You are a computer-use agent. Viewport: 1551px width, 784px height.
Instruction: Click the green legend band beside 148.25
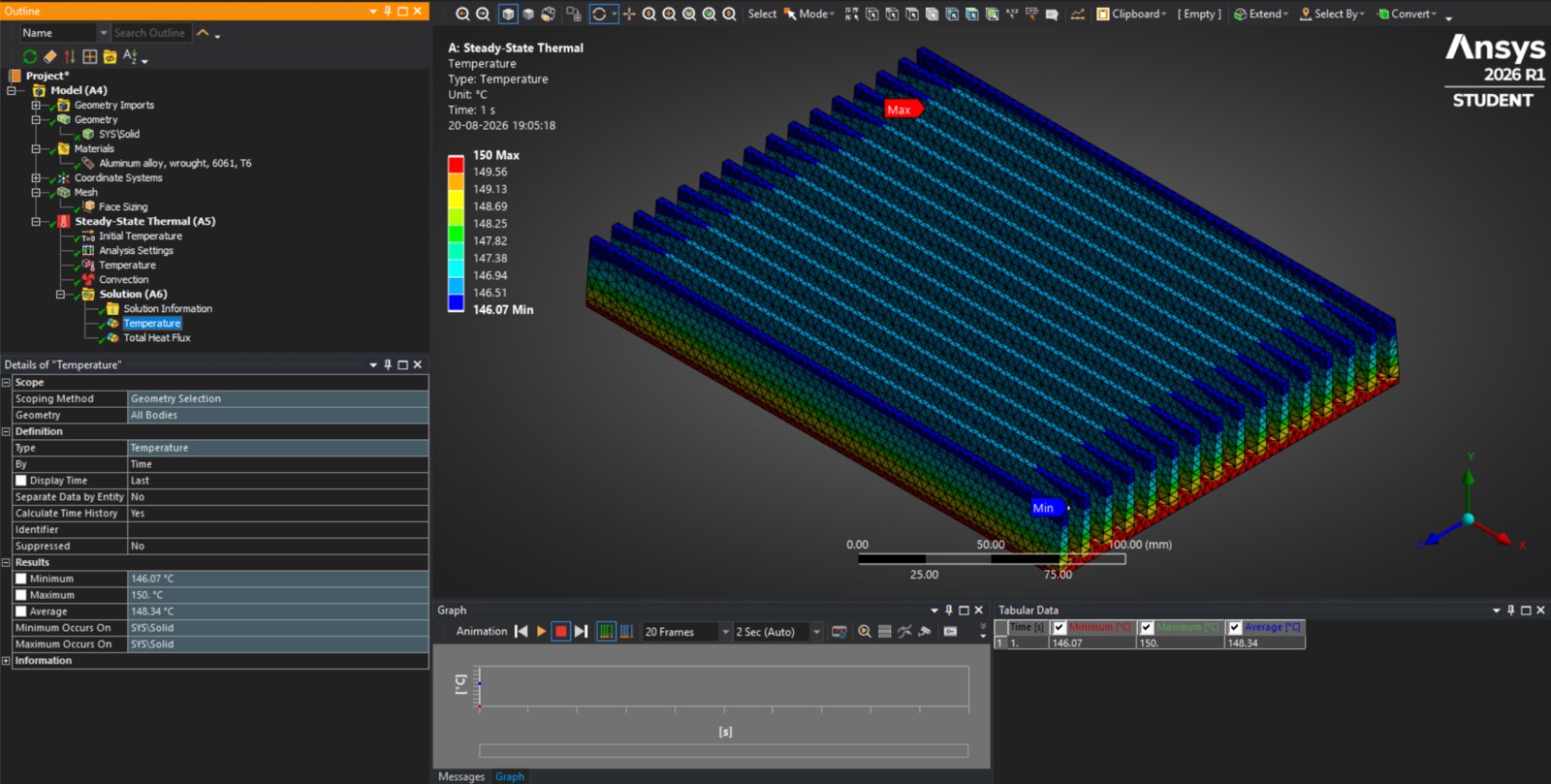click(456, 234)
